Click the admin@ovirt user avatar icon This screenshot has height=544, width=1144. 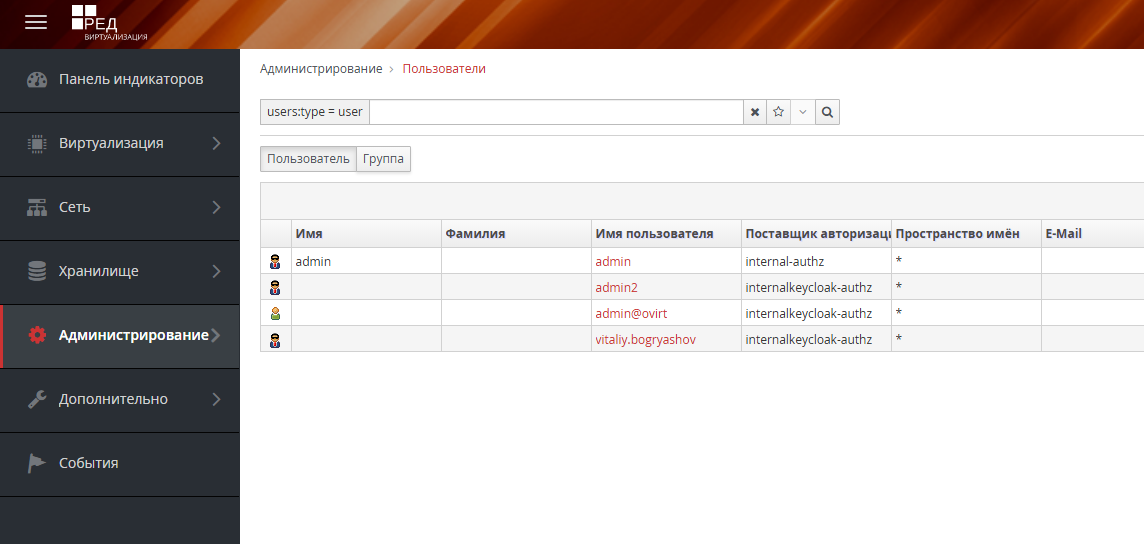(275, 314)
